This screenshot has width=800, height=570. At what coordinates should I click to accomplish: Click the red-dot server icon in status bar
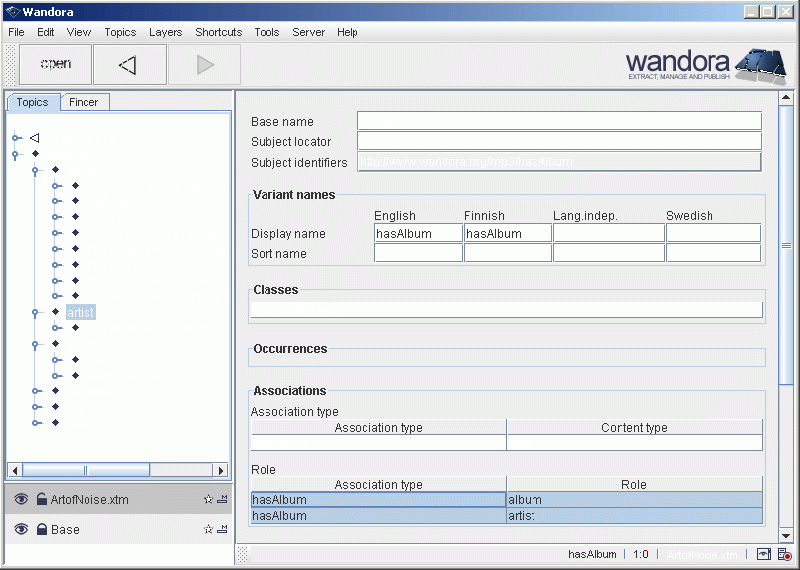click(x=785, y=554)
